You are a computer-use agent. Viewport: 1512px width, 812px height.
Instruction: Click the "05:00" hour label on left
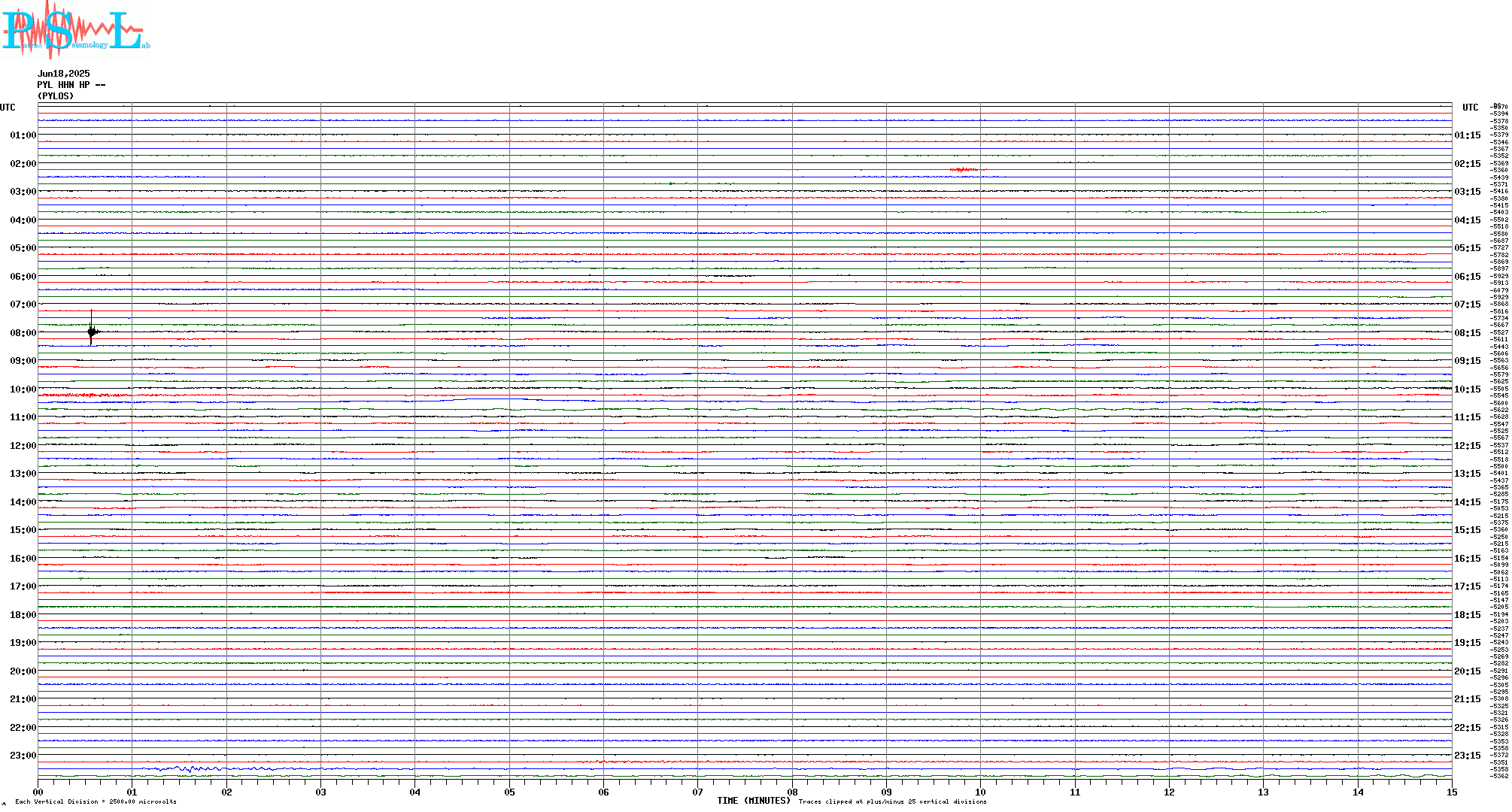(x=23, y=248)
